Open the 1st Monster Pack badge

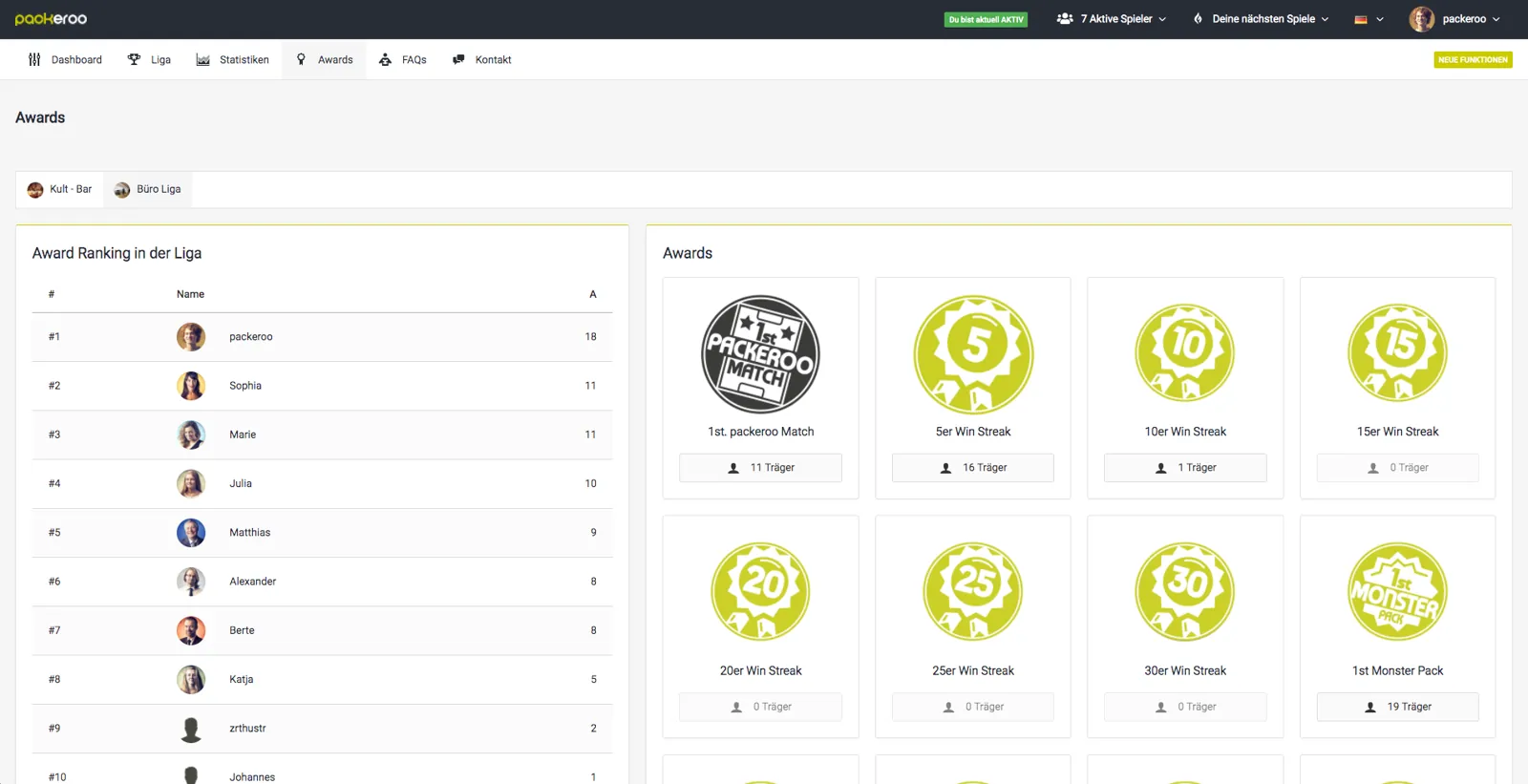pyautogui.click(x=1397, y=591)
